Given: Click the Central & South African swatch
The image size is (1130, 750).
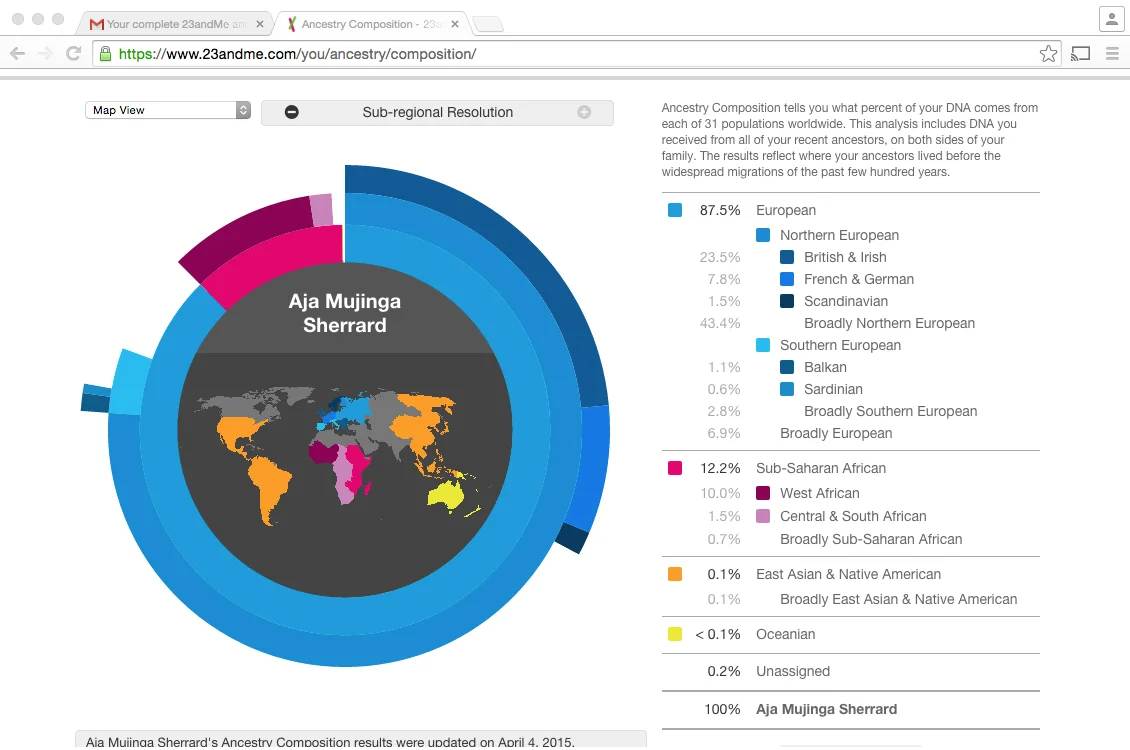Looking at the screenshot, I should pyautogui.click(x=762, y=516).
